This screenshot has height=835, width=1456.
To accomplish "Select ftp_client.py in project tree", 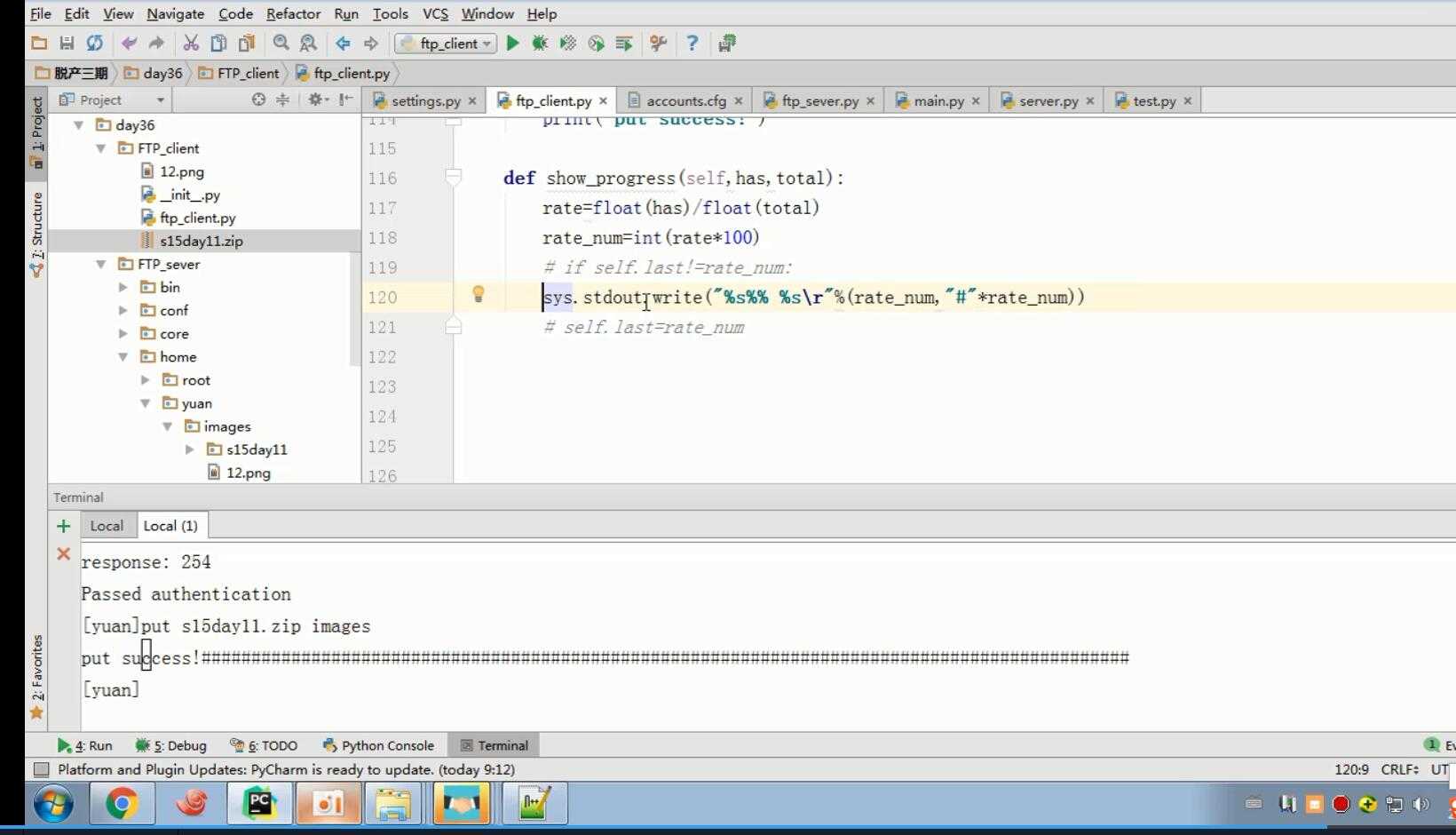I will [197, 218].
